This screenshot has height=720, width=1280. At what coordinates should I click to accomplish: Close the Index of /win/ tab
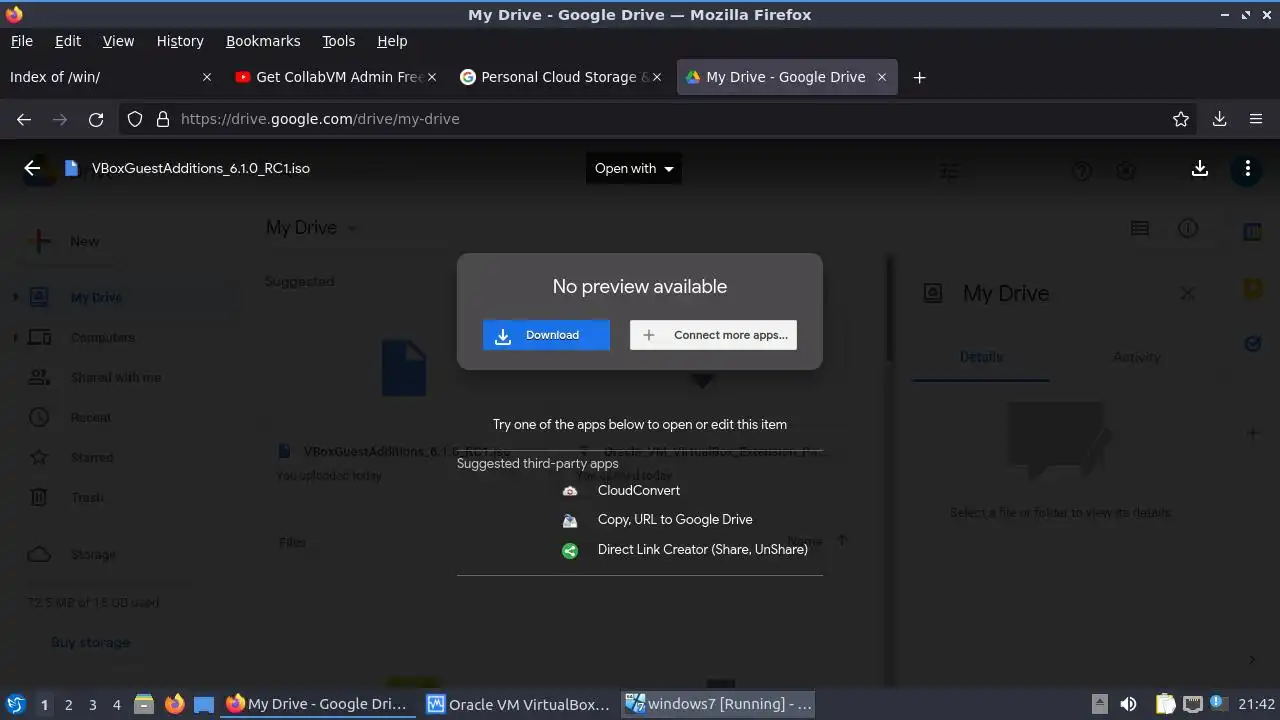tap(207, 77)
